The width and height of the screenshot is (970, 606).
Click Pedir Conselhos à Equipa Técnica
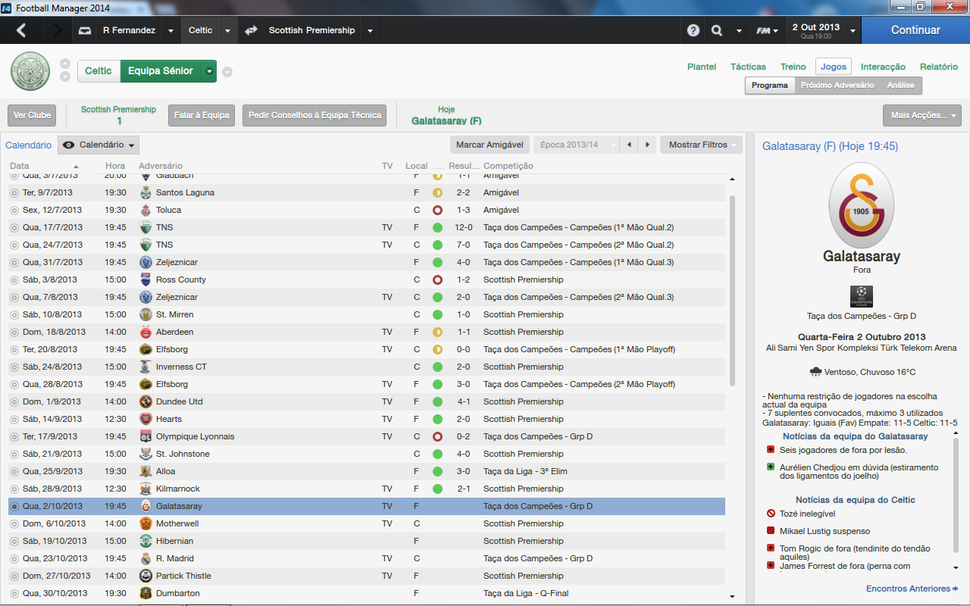coord(314,115)
